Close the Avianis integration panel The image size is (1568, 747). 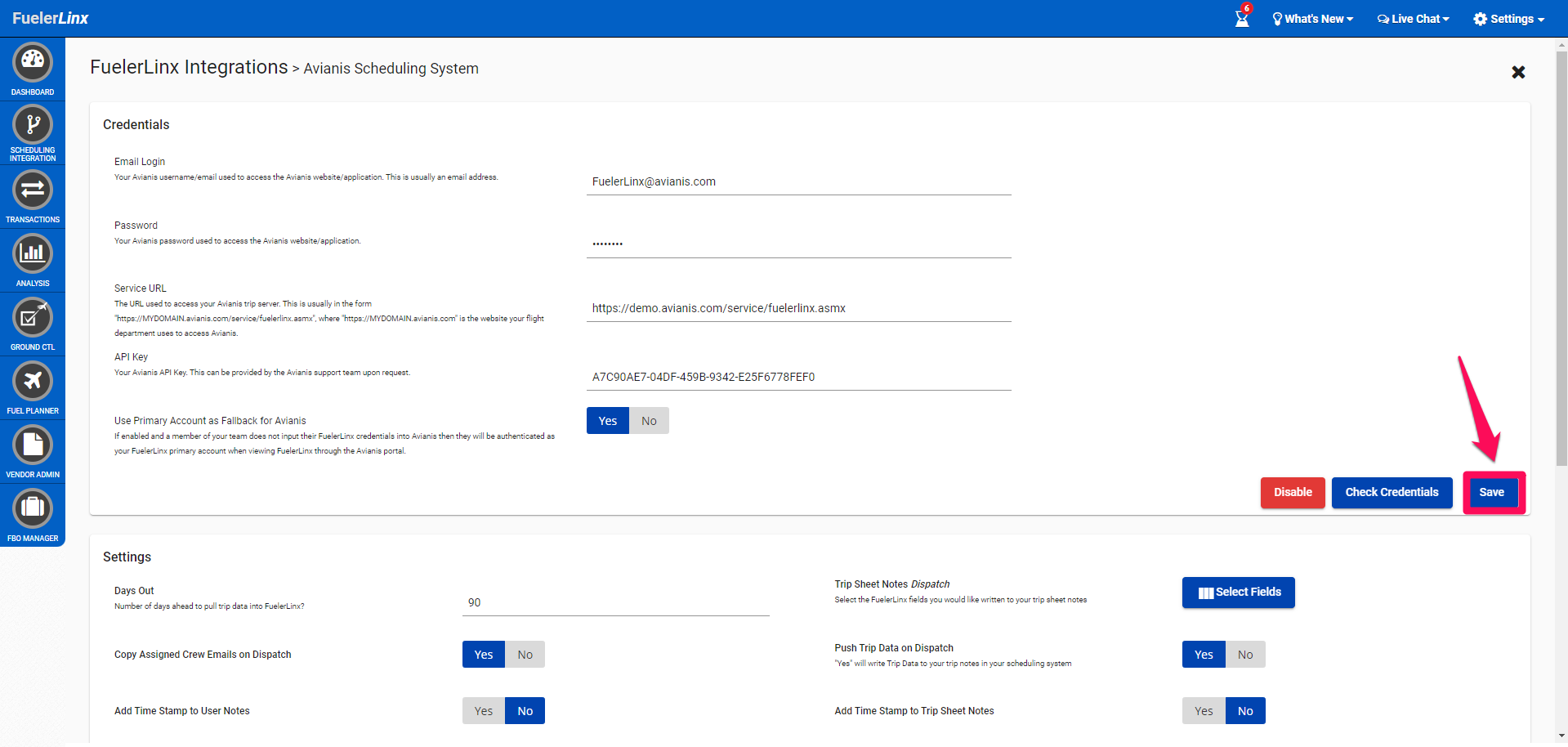click(1518, 72)
